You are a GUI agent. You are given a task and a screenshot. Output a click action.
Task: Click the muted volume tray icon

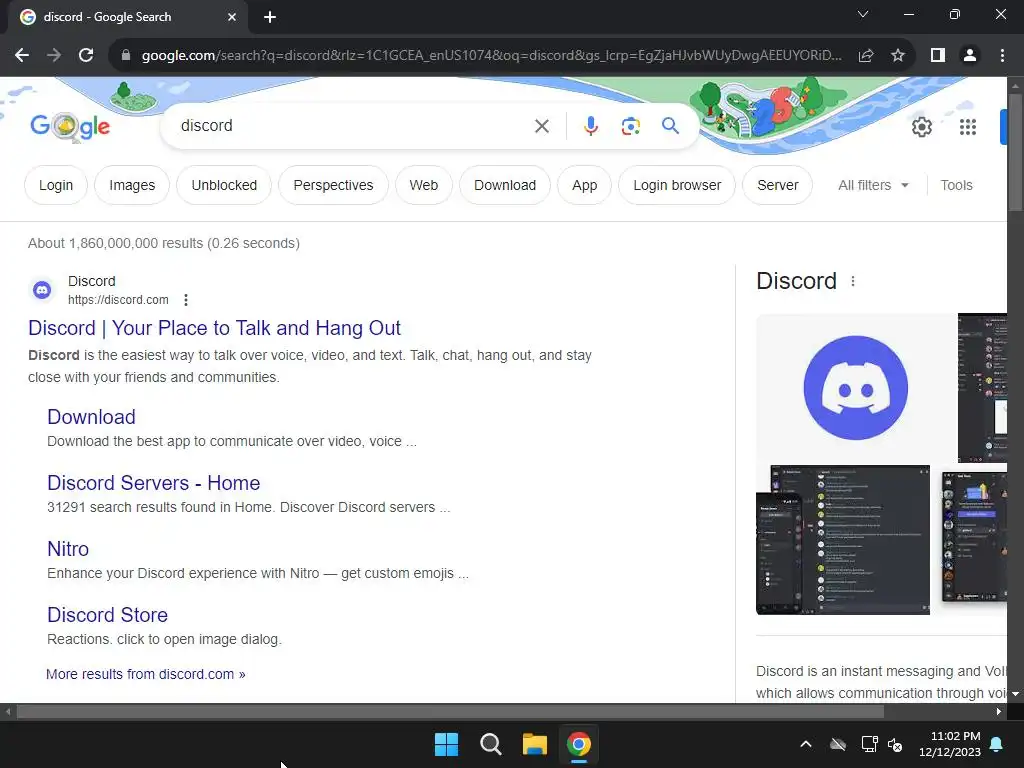tap(895, 744)
